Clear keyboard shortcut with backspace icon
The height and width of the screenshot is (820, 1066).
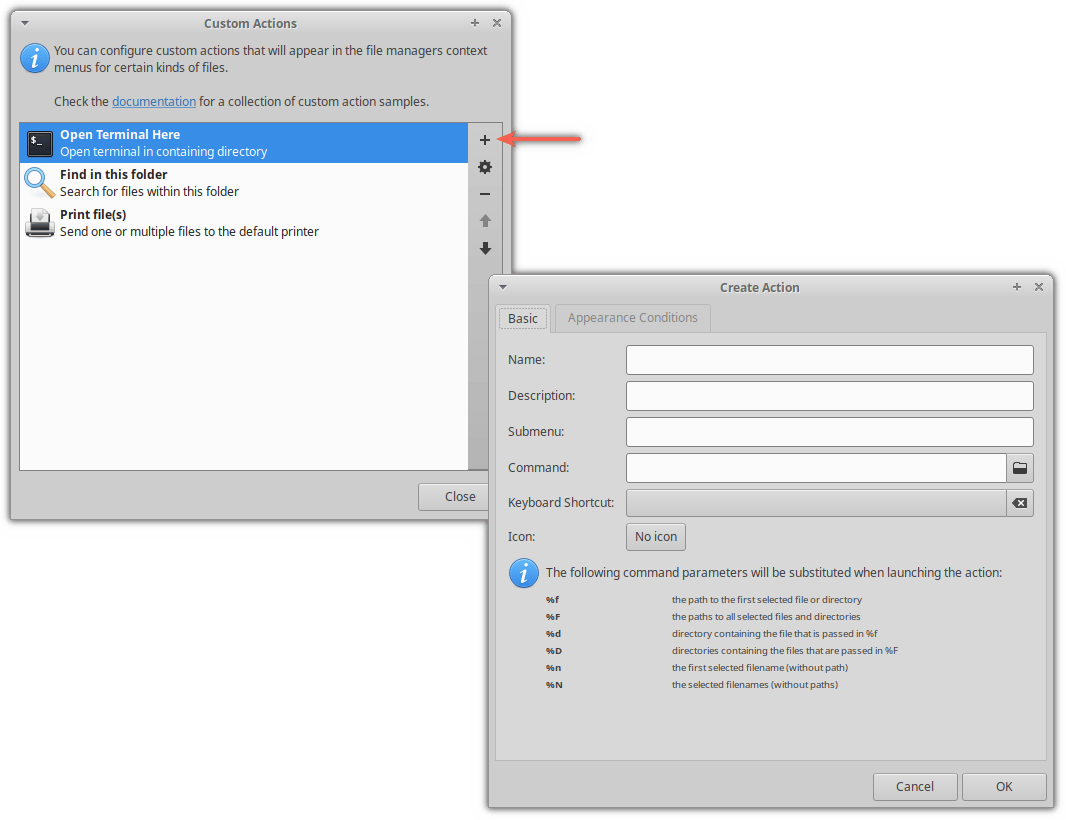(x=1020, y=503)
